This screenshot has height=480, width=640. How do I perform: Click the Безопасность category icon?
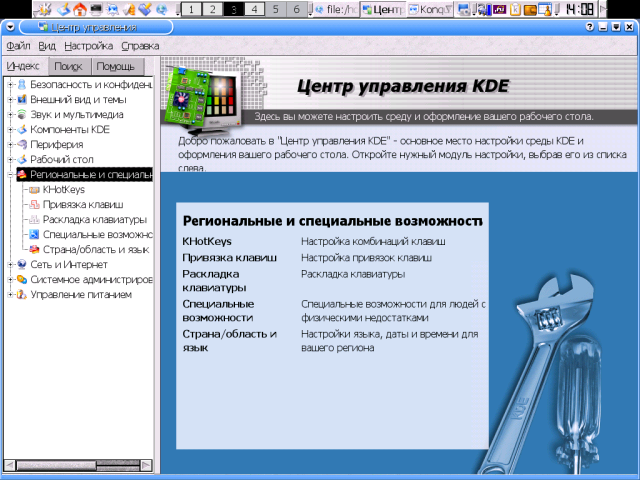[x=22, y=84]
